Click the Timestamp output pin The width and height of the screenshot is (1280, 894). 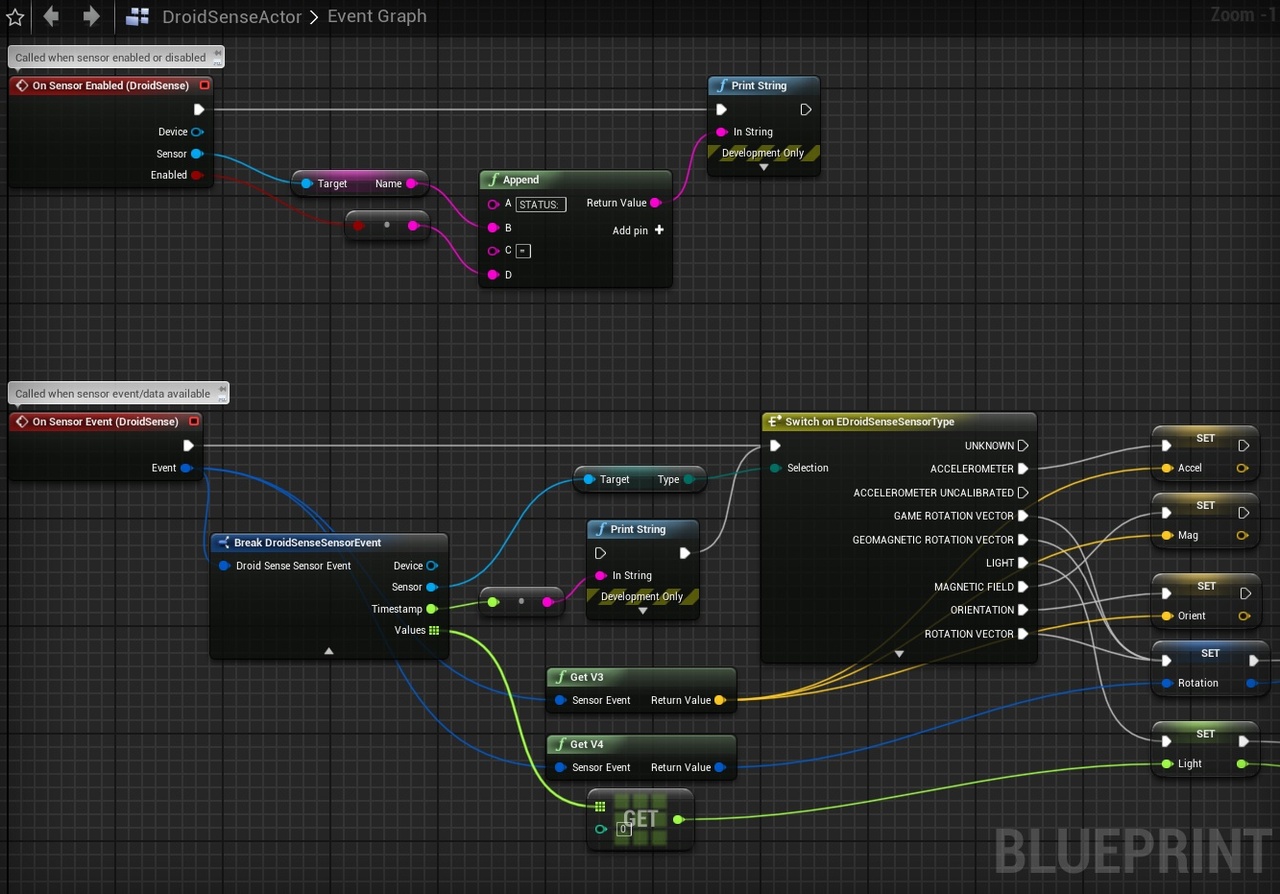pyautogui.click(x=432, y=609)
